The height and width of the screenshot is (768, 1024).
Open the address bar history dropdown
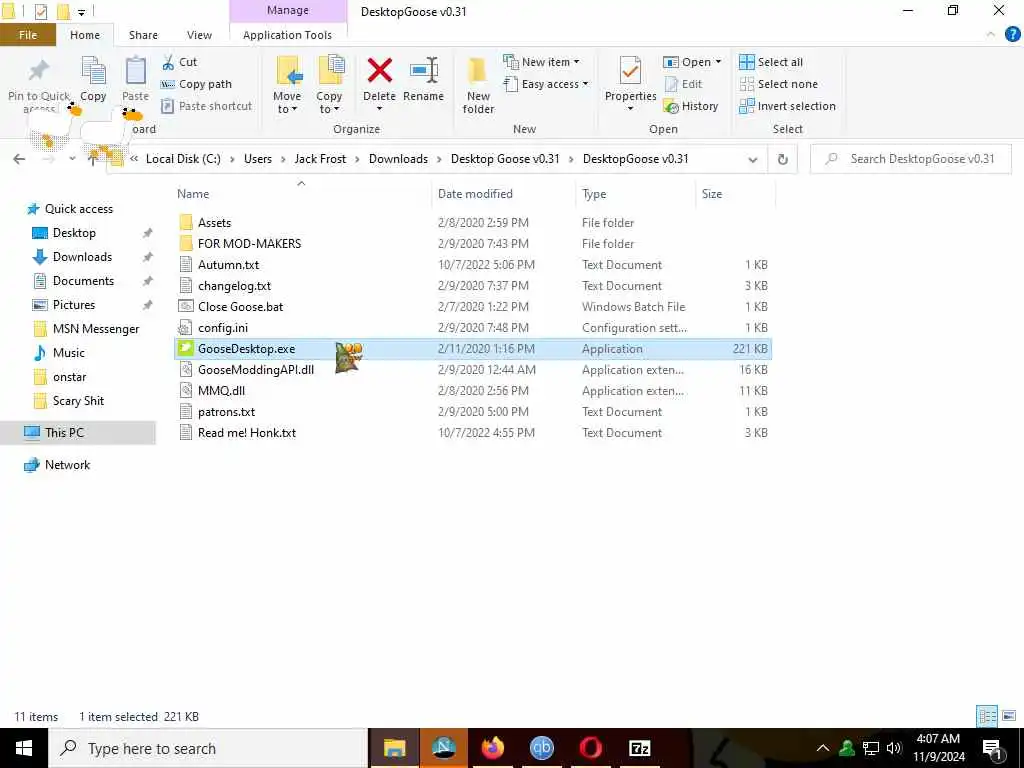click(x=752, y=159)
